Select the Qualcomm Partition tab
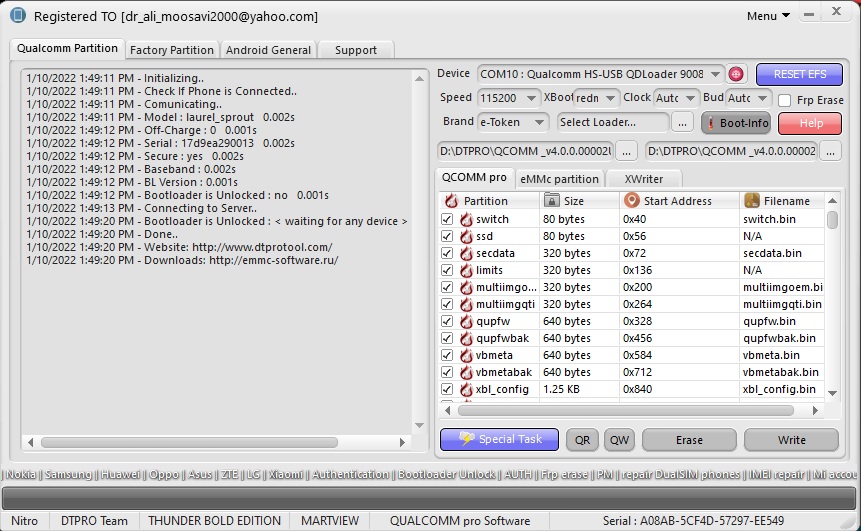 [x=67, y=48]
